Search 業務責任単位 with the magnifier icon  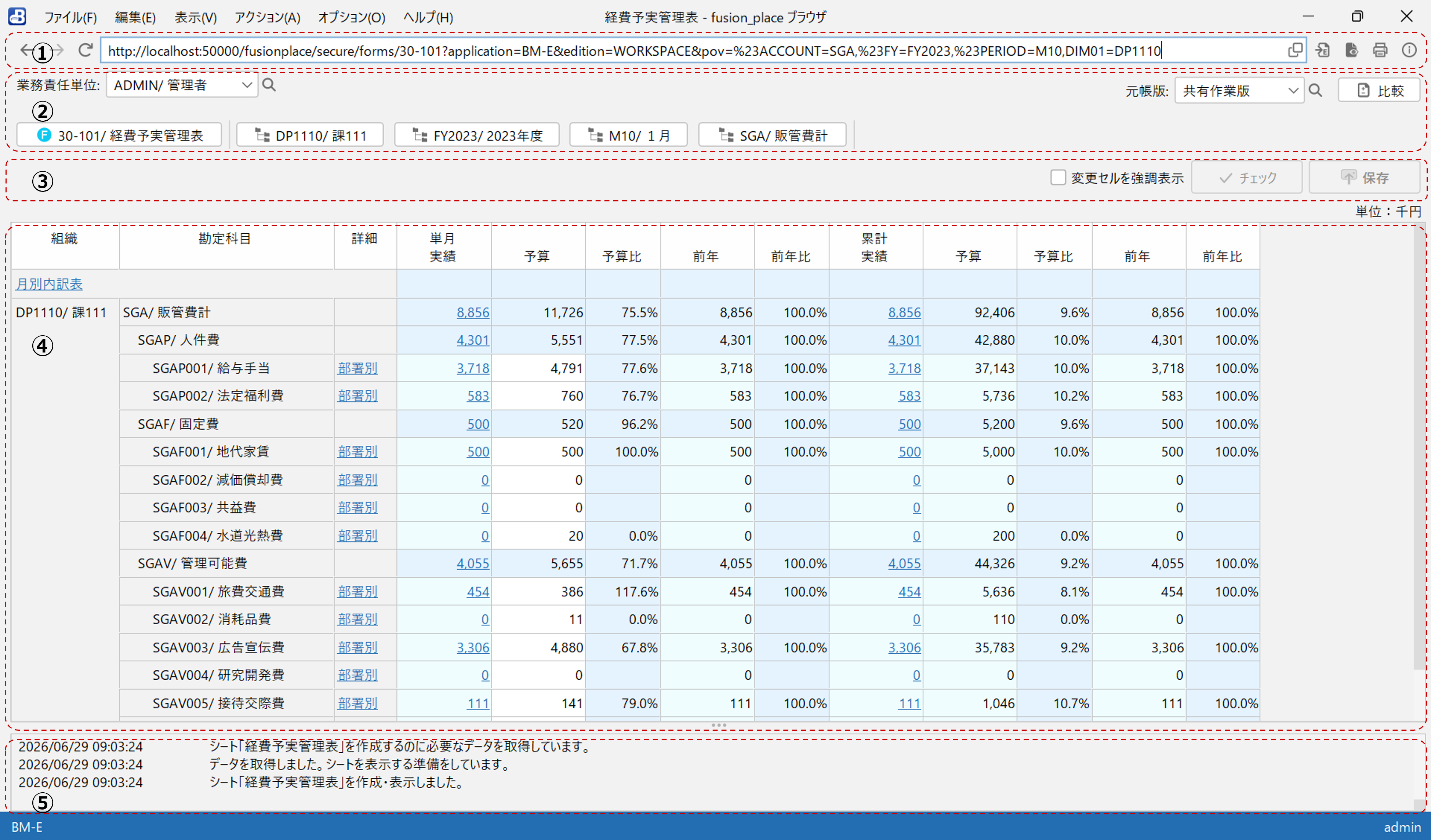pos(269,85)
